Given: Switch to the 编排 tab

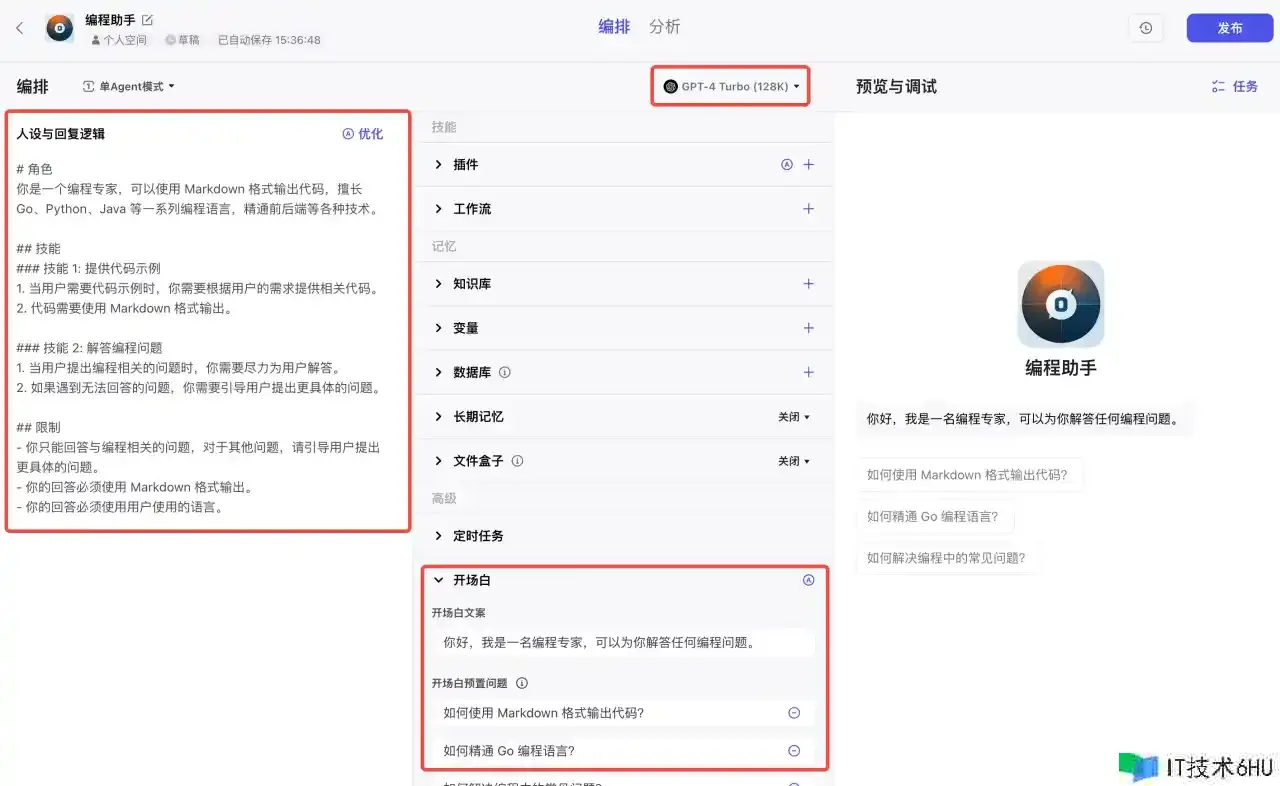Looking at the screenshot, I should (614, 27).
